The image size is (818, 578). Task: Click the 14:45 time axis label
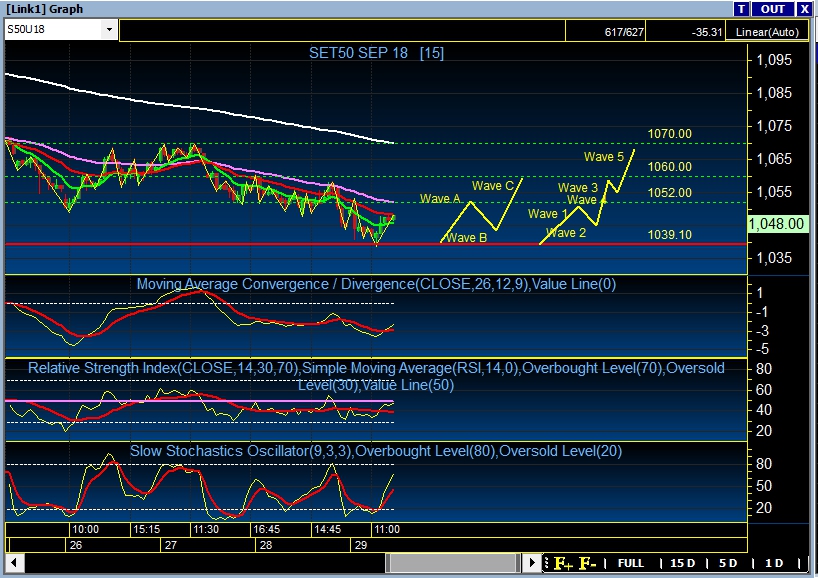pos(327,529)
